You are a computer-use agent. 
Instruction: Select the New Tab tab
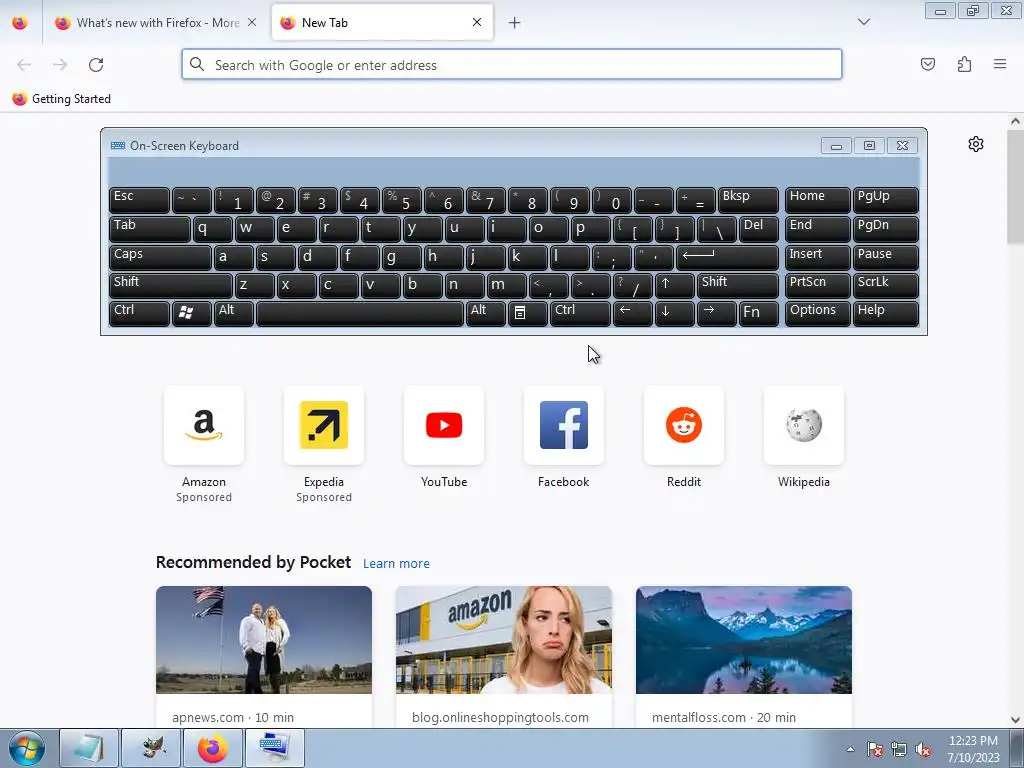[x=382, y=23]
